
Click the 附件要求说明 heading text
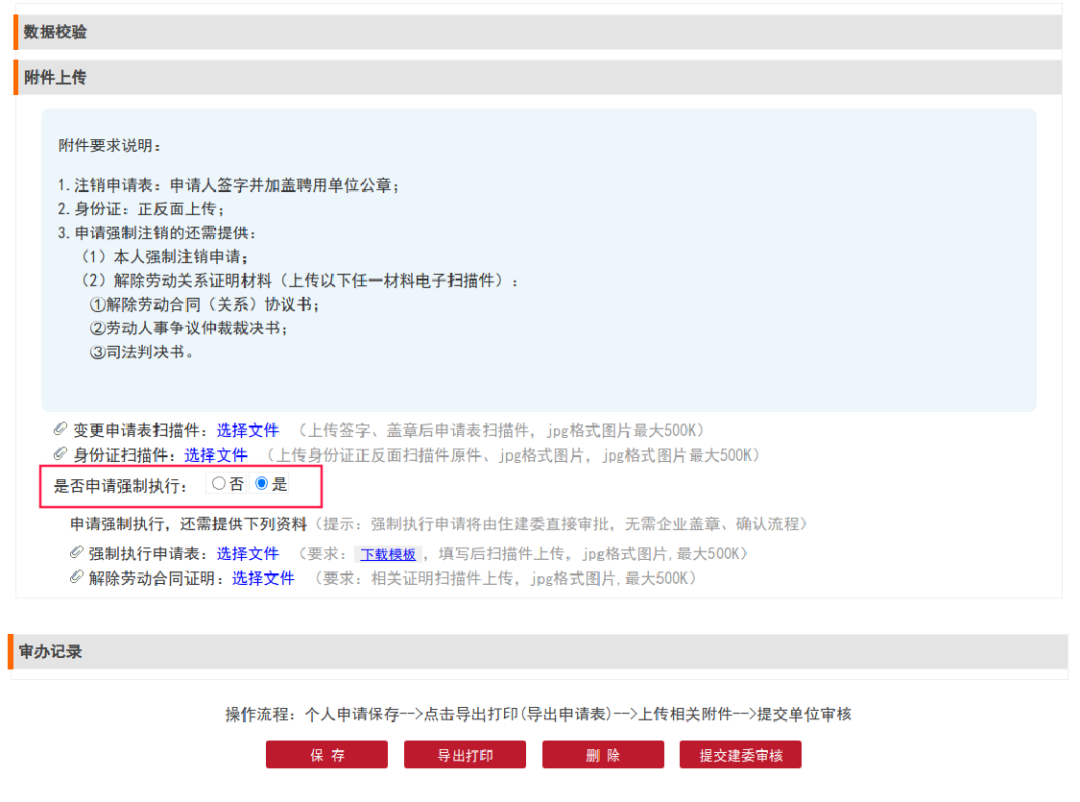[x=110, y=145]
